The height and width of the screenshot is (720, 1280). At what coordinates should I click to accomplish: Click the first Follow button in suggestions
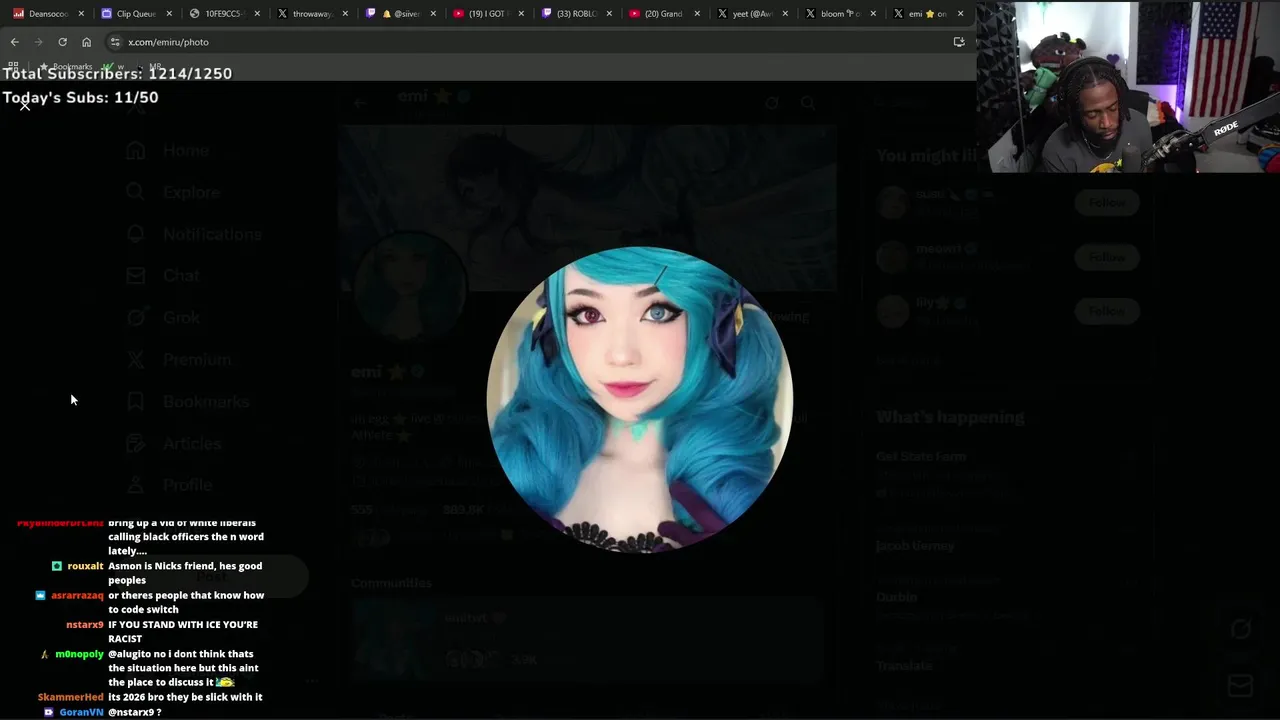coord(1106,203)
